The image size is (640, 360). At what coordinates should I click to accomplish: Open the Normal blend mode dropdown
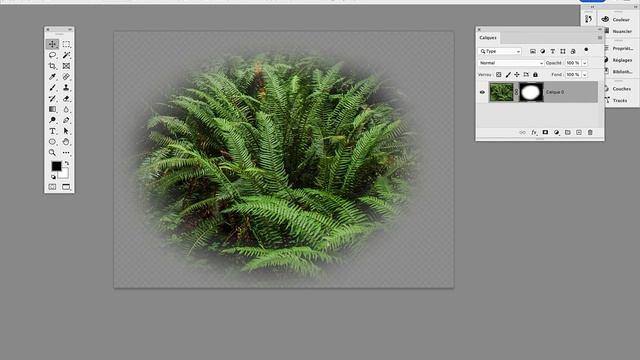511,63
